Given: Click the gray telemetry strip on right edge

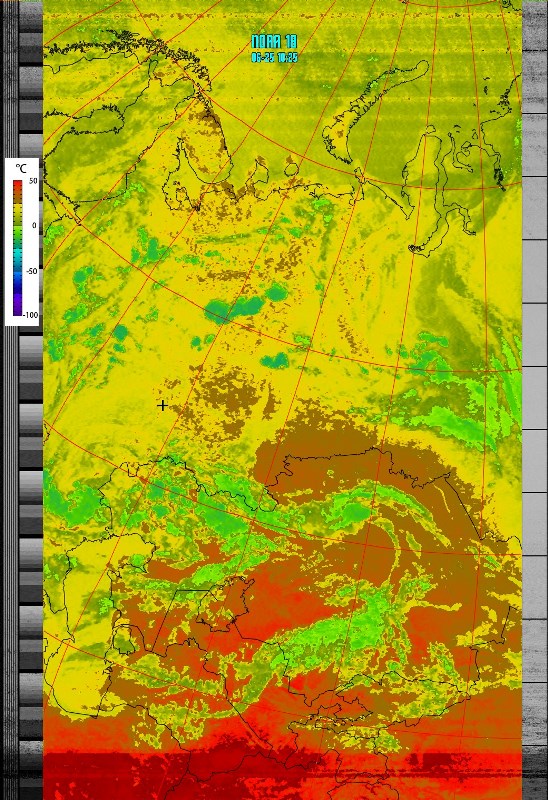Looking at the screenshot, I should [535, 400].
